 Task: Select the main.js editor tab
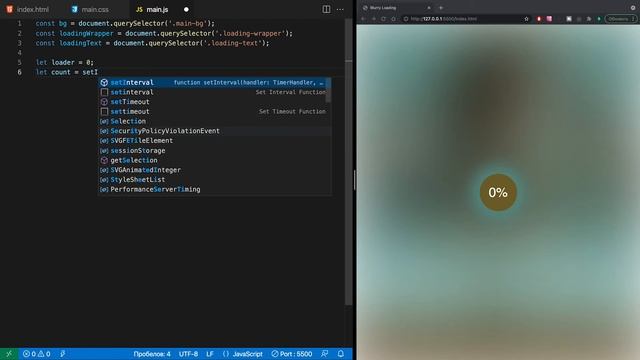157,9
